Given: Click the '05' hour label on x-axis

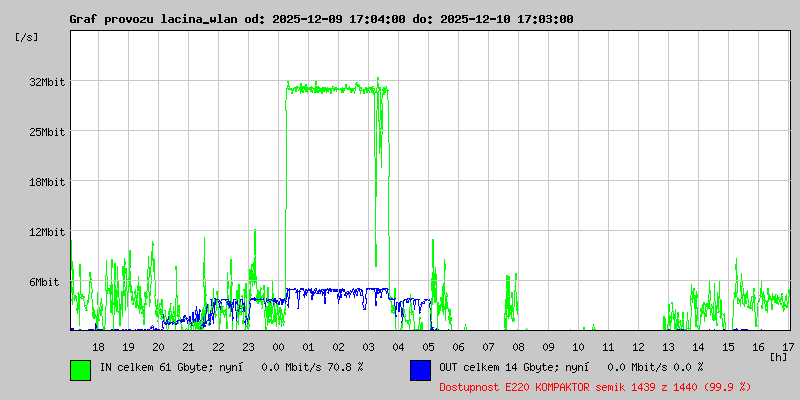Looking at the screenshot, I should pos(429,347).
